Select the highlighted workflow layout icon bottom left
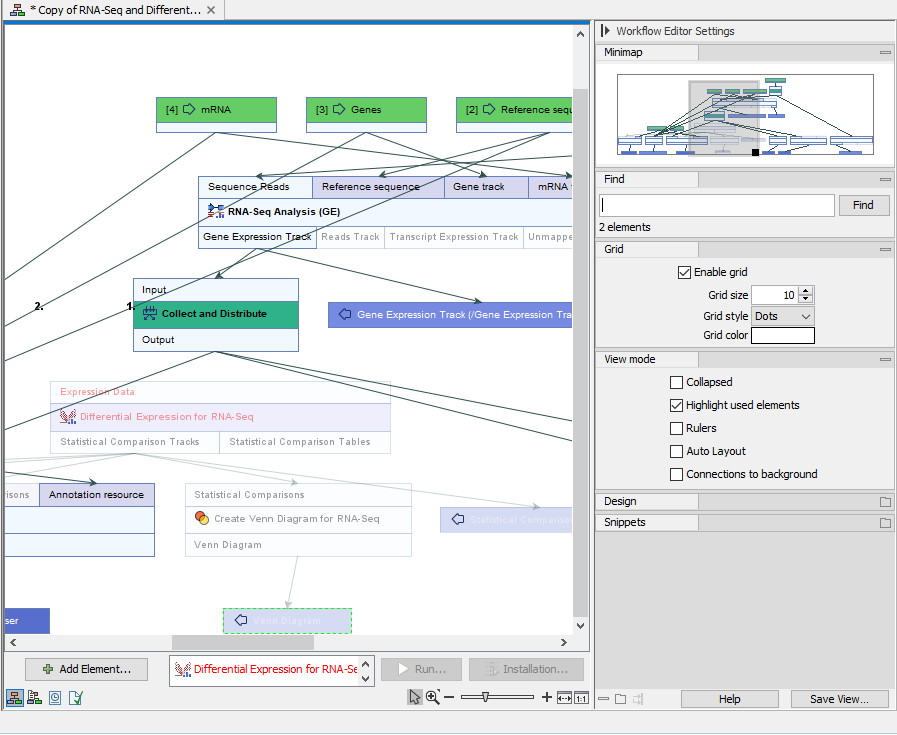 tap(14, 697)
